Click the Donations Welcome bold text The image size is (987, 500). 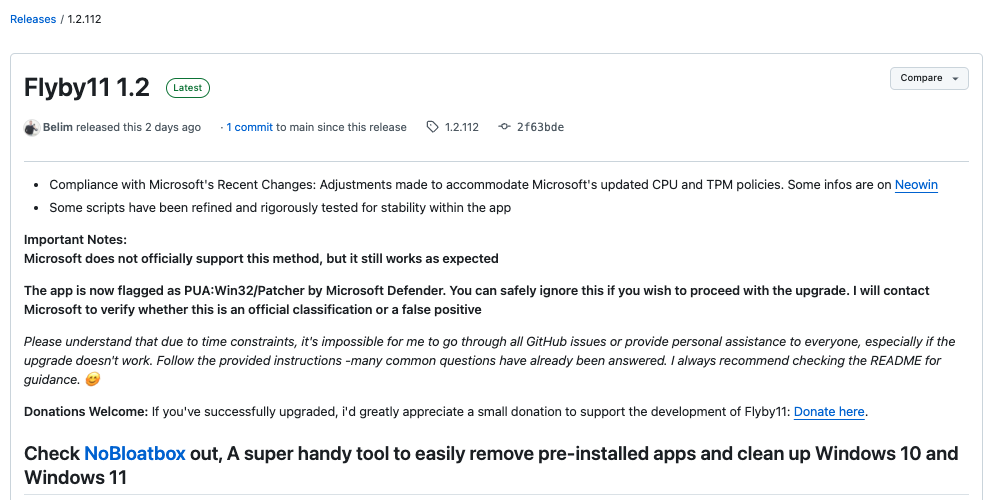click(x=86, y=412)
